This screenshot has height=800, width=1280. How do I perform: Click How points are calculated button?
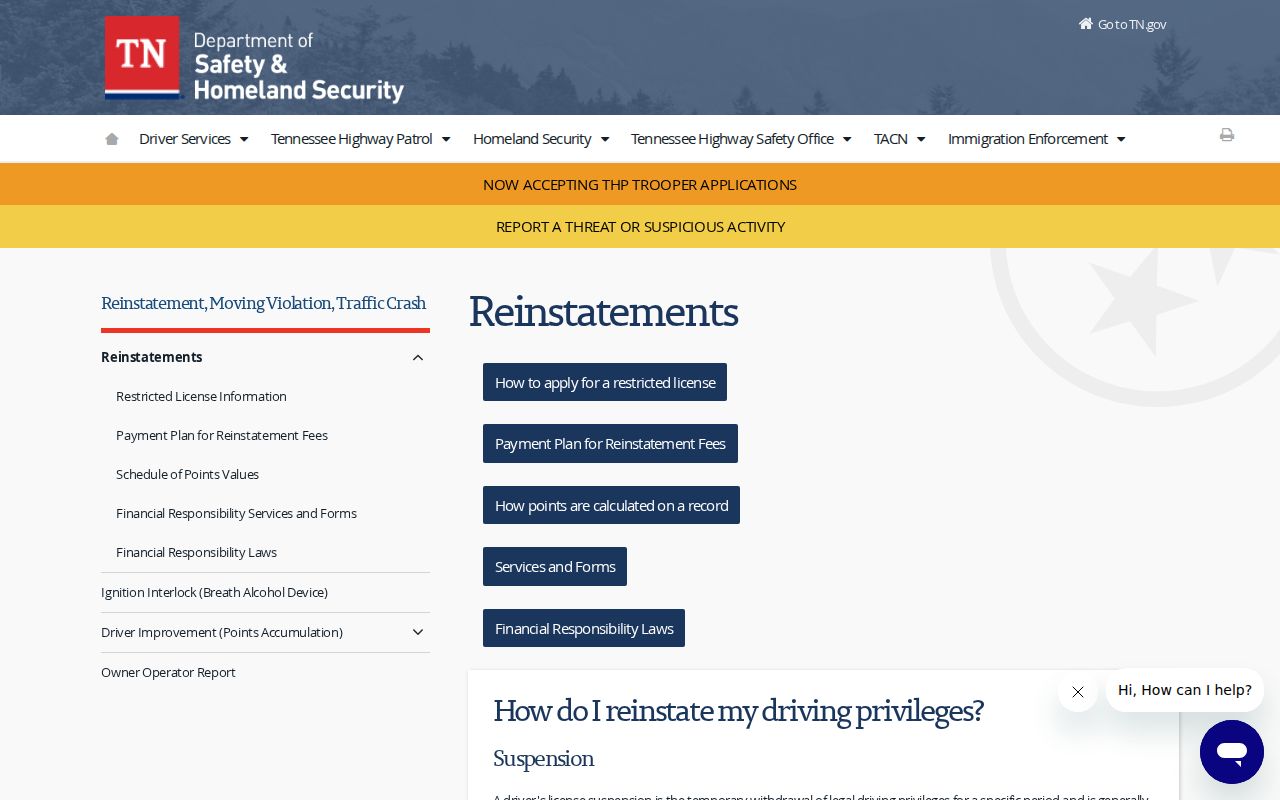pyautogui.click(x=611, y=505)
